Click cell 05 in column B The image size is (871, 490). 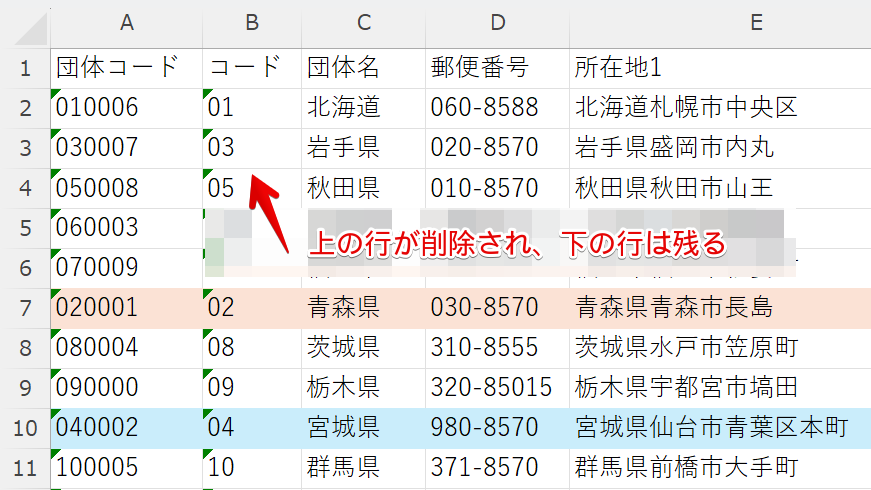(x=252, y=189)
